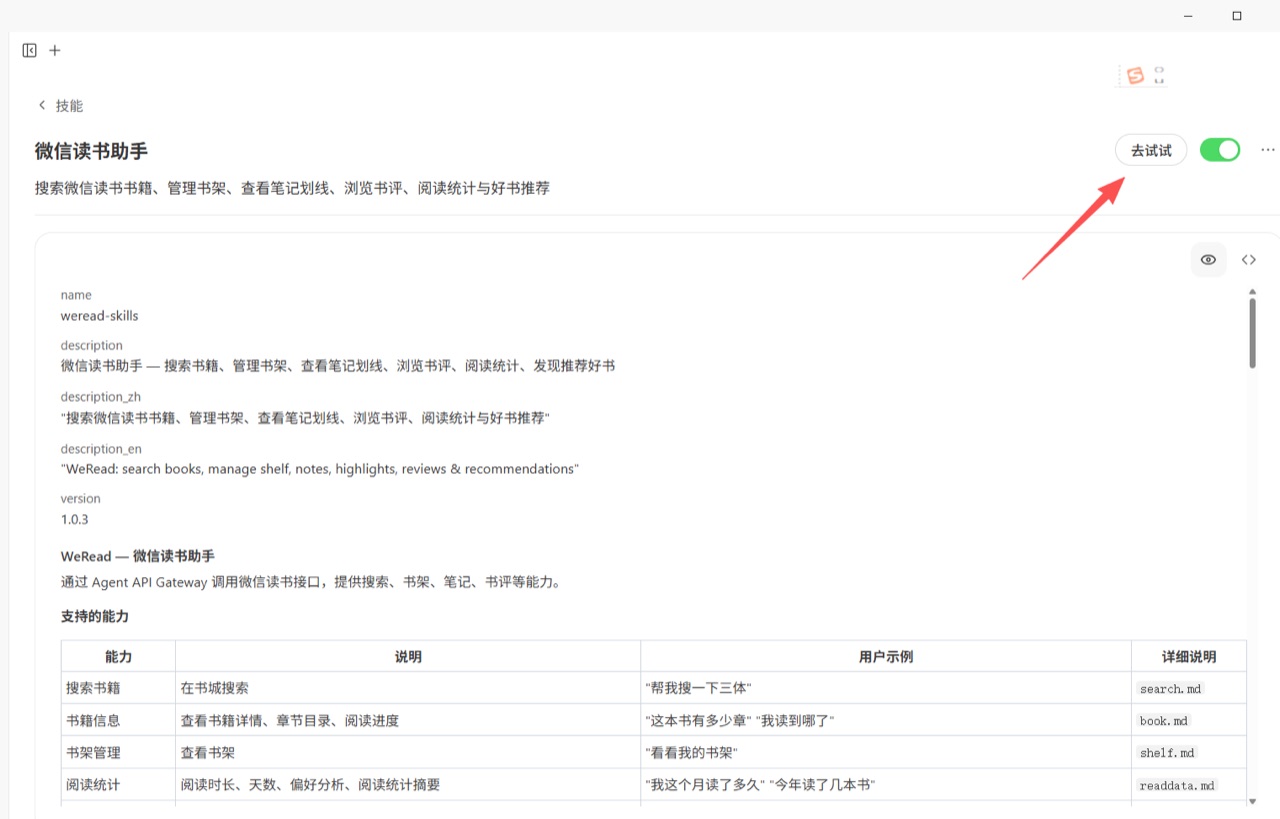Go back using the chevron beside 技能
Viewport: 1280px width, 819px height.
[42, 105]
